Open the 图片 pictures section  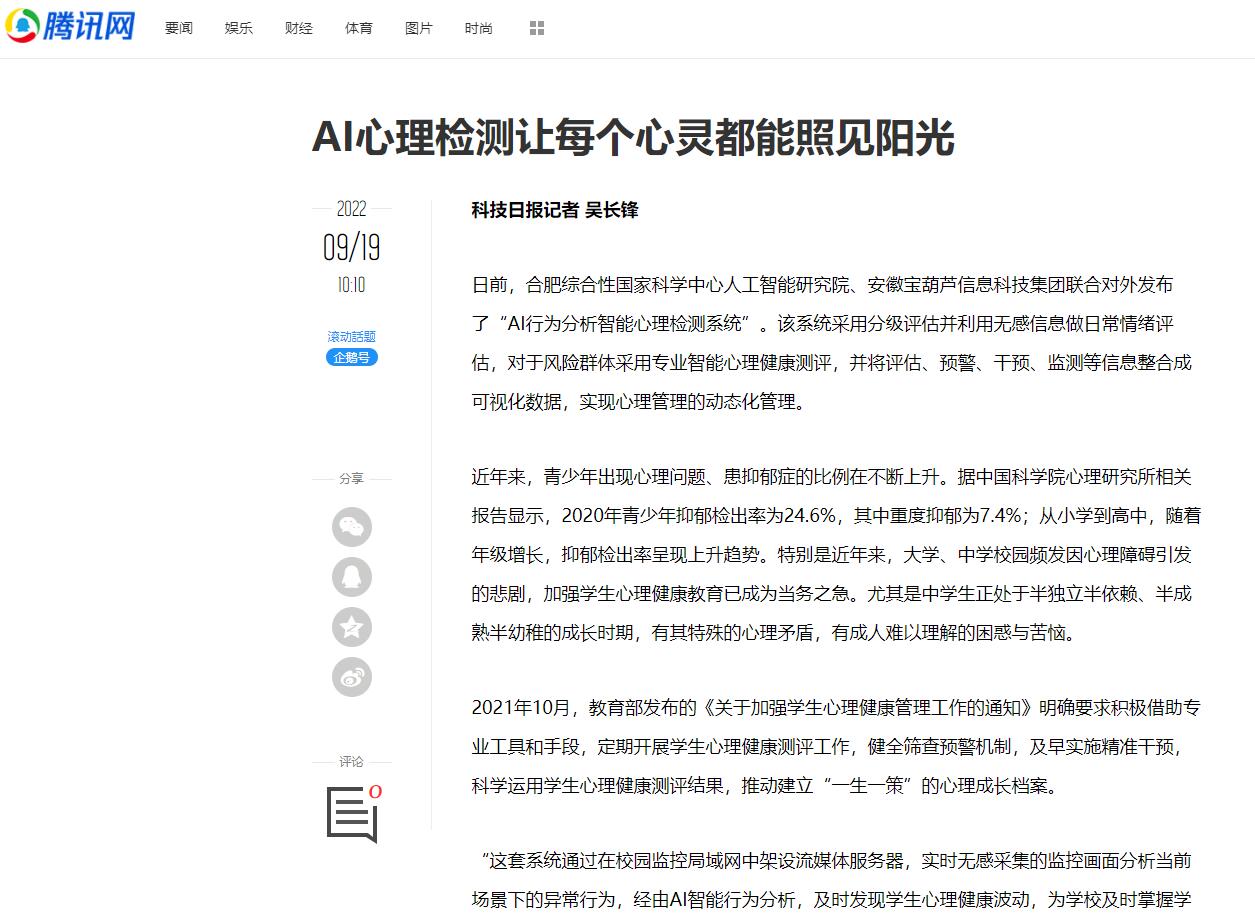(x=419, y=28)
